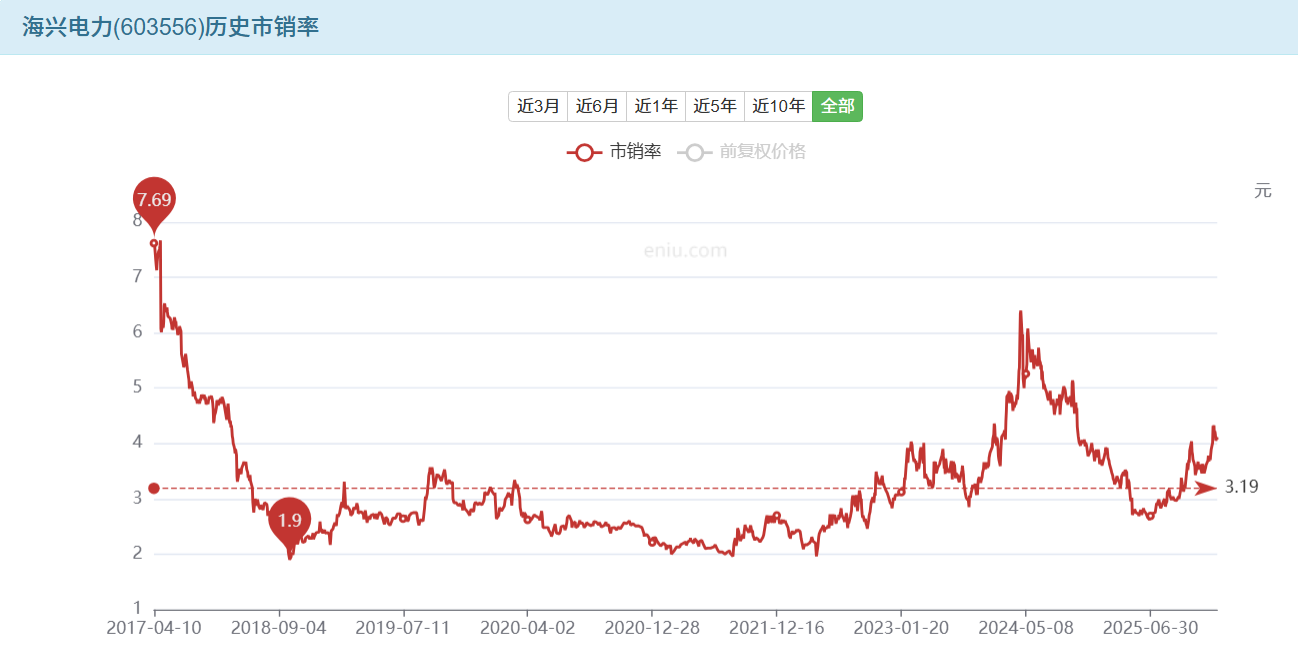Click the 2017-04-10 x-axis date label

tap(154, 628)
